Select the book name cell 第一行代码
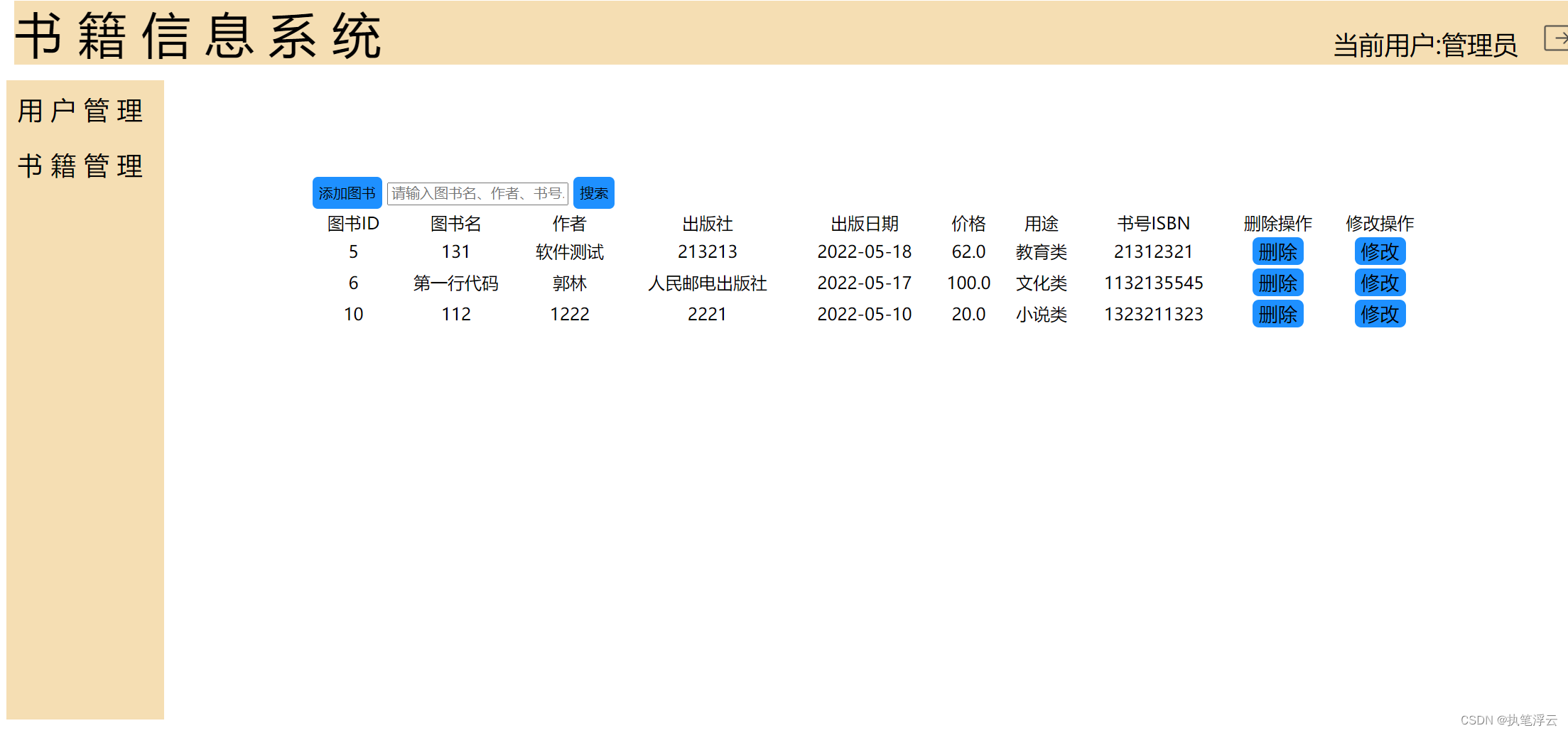Screen dimensions: 1568x733 [456, 283]
